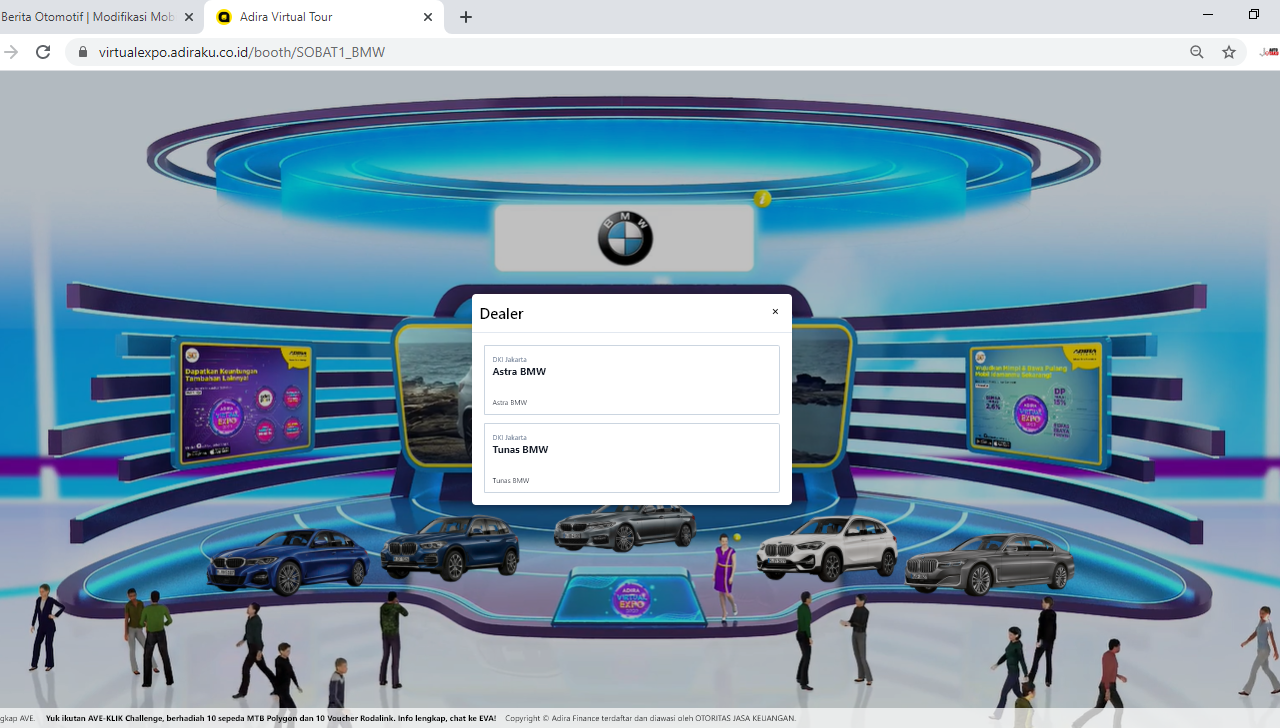Click the address bar URL field

coord(600,52)
